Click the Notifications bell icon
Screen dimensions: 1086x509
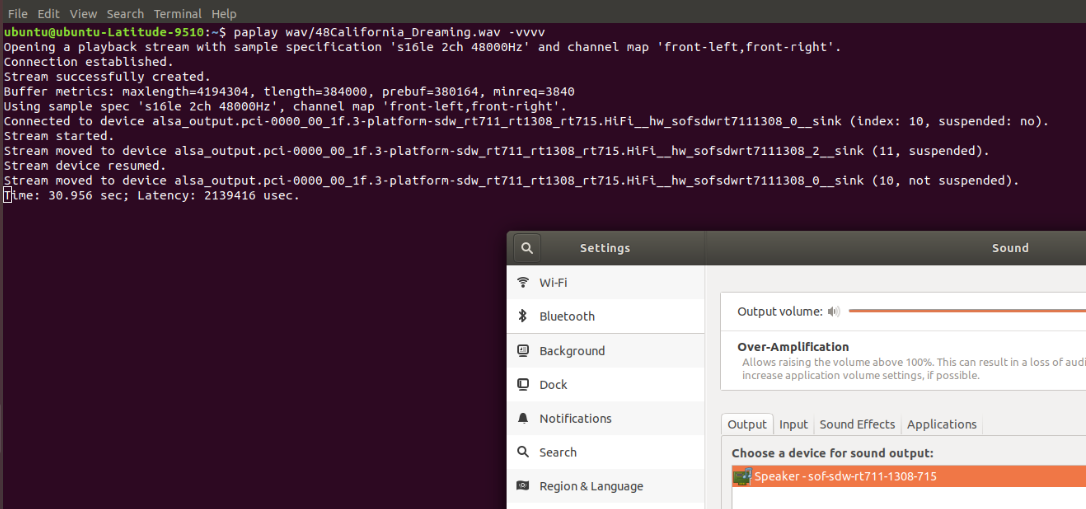pos(524,418)
